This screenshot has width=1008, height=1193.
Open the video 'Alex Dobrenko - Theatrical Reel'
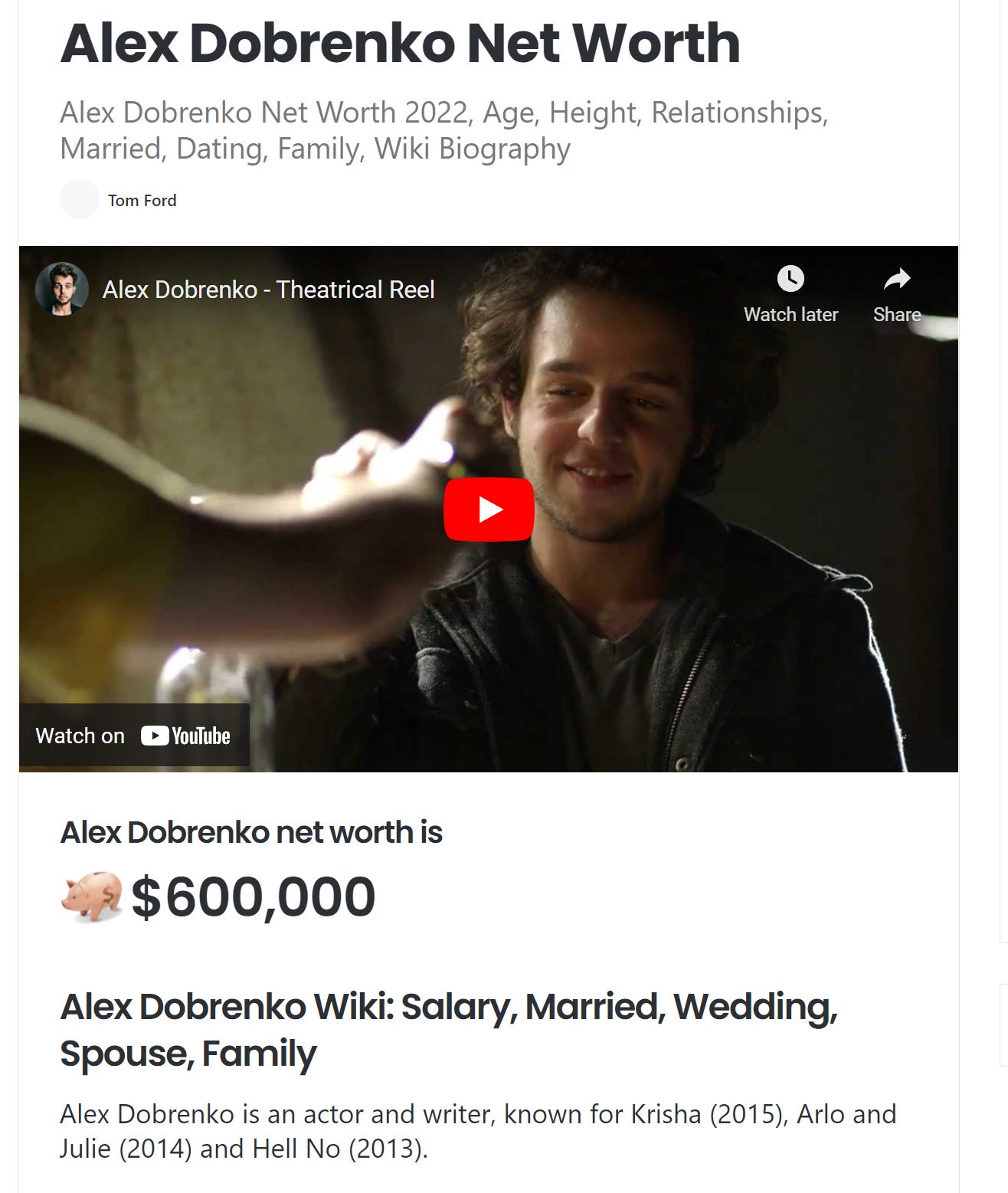268,290
